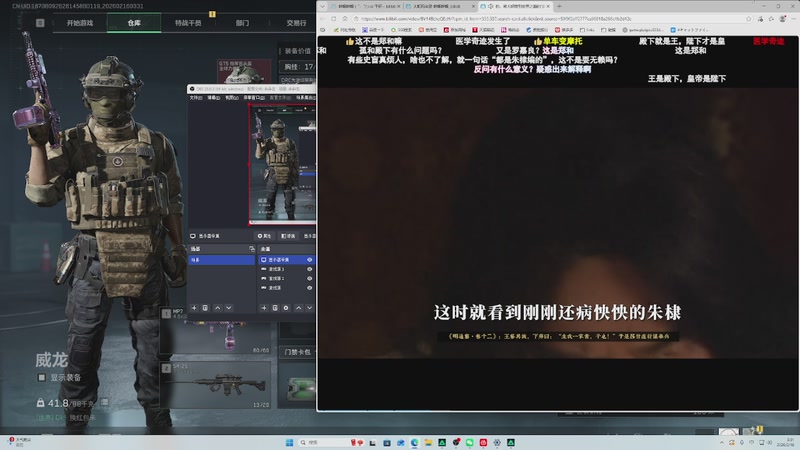Viewport: 800px width, 450px height.
Task: Open the 京东商城 bookmark
Action: [x=455, y=30]
